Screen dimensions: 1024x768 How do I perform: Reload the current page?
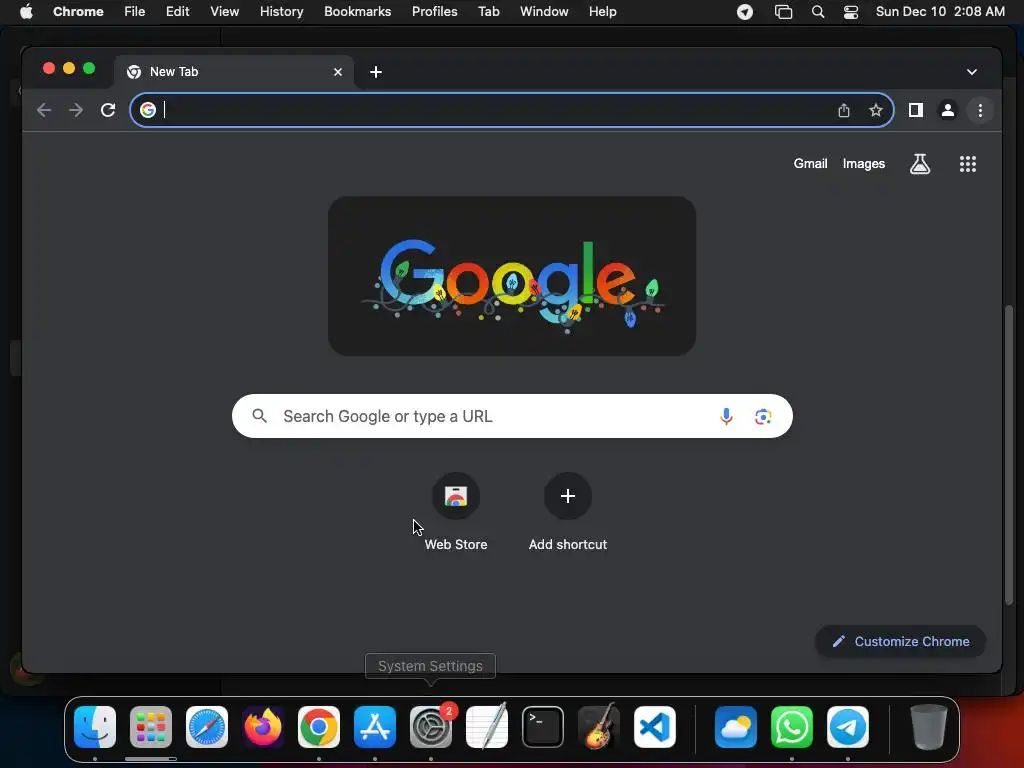[108, 110]
